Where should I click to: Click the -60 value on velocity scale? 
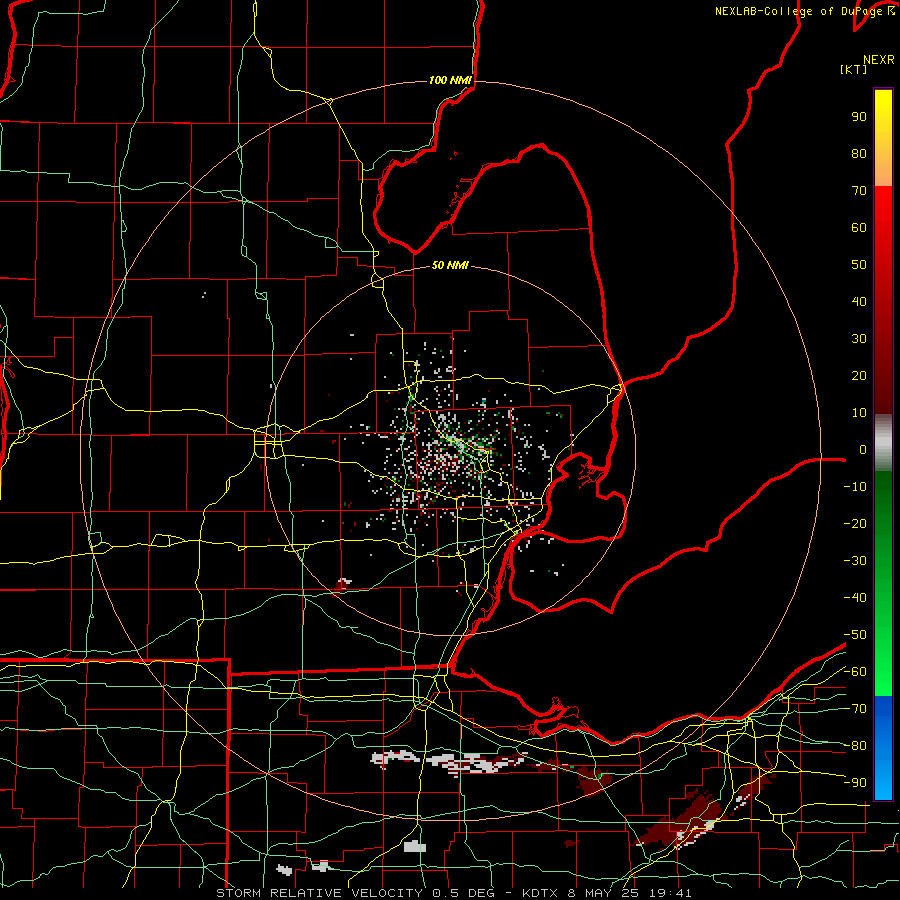[x=855, y=672]
